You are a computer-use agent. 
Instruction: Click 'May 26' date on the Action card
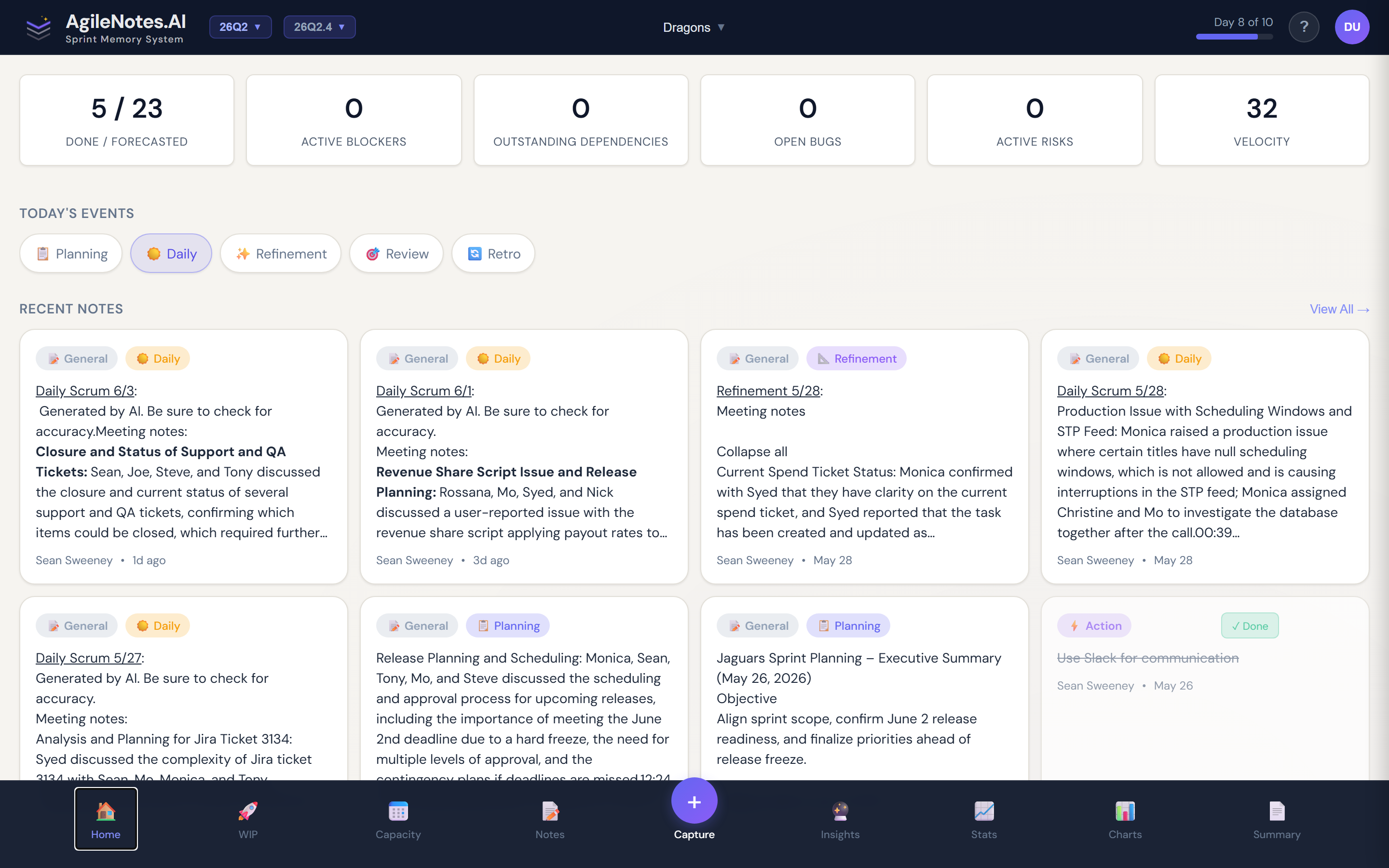pos(1173,685)
